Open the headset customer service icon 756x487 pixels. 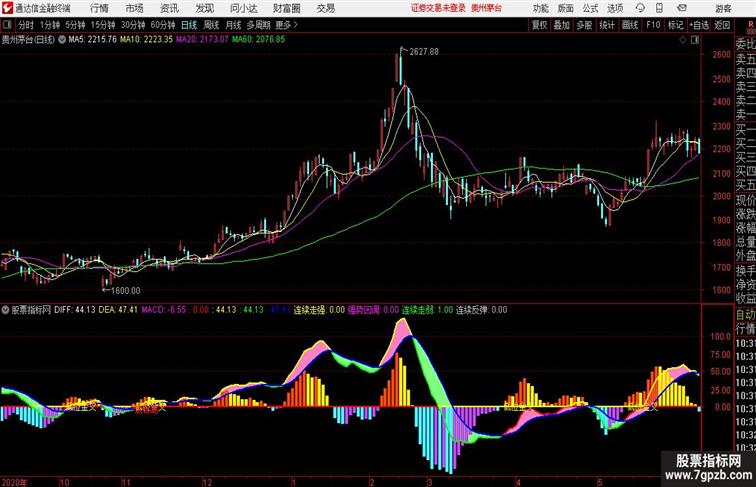click(640, 8)
